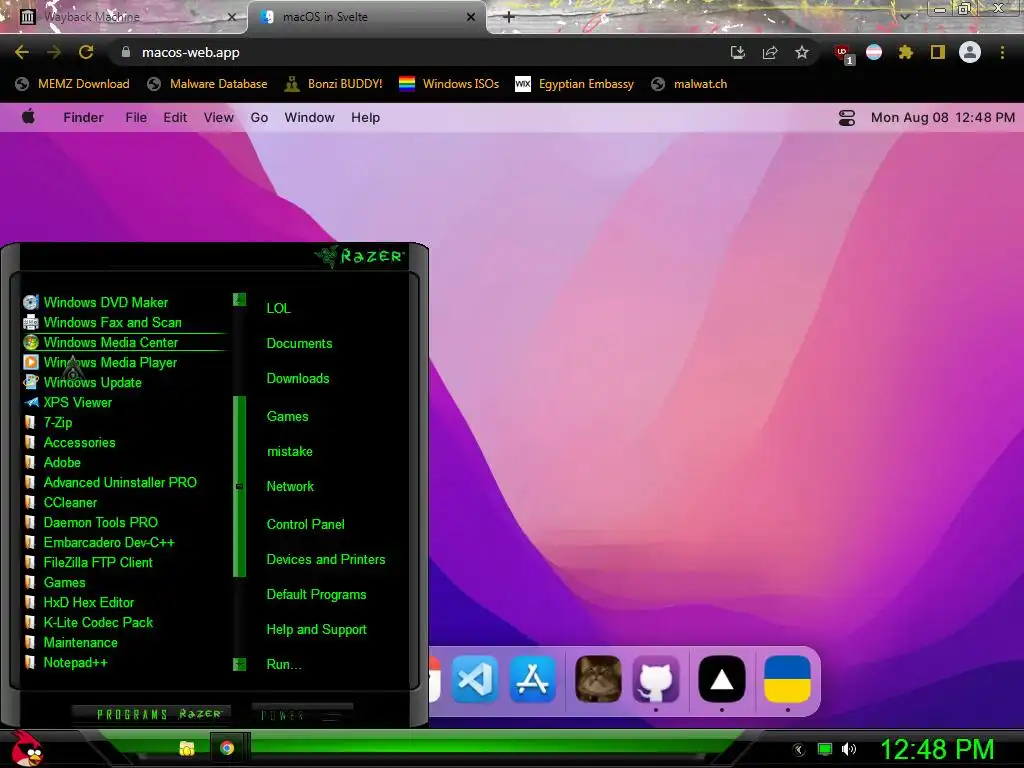
Task: Open the Extensions puzzle icon
Action: point(906,52)
